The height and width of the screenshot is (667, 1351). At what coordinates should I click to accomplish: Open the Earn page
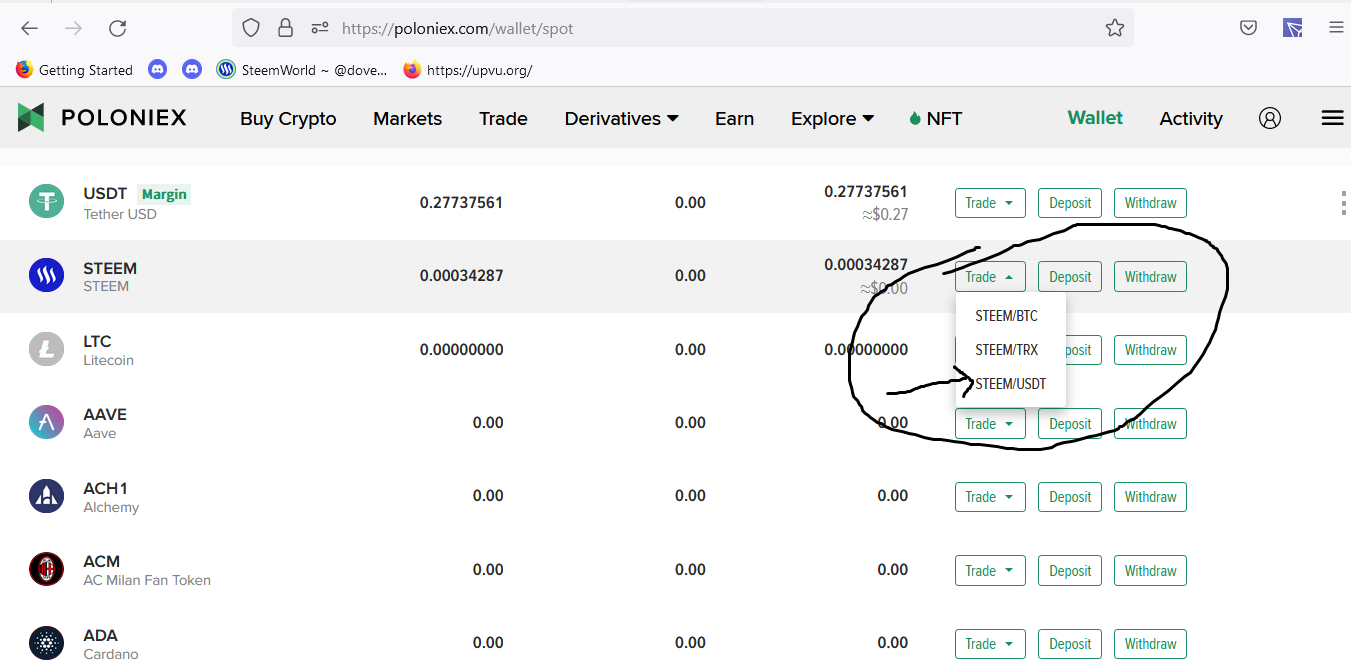click(734, 118)
